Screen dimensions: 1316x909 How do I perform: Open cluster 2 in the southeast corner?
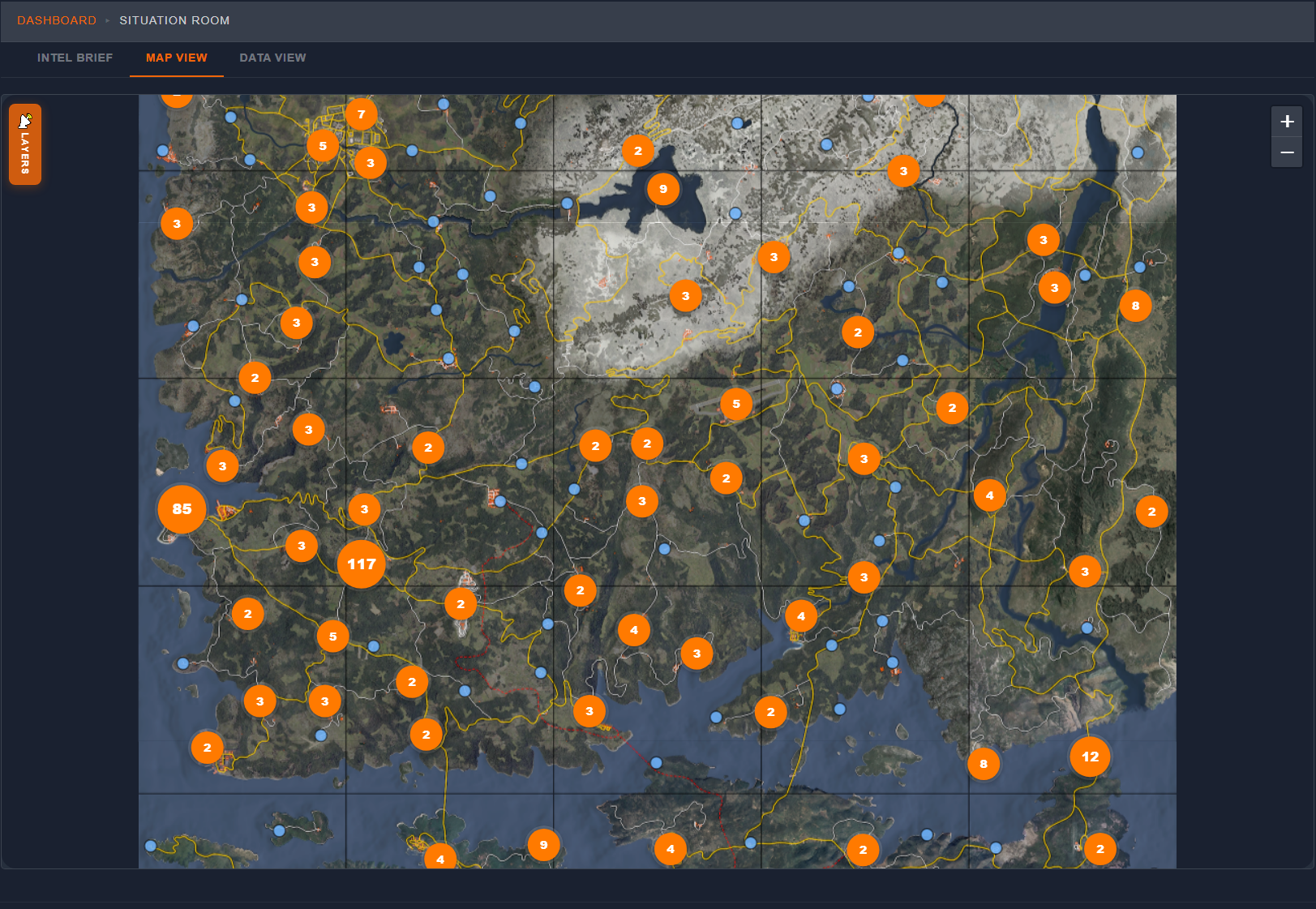(1100, 849)
